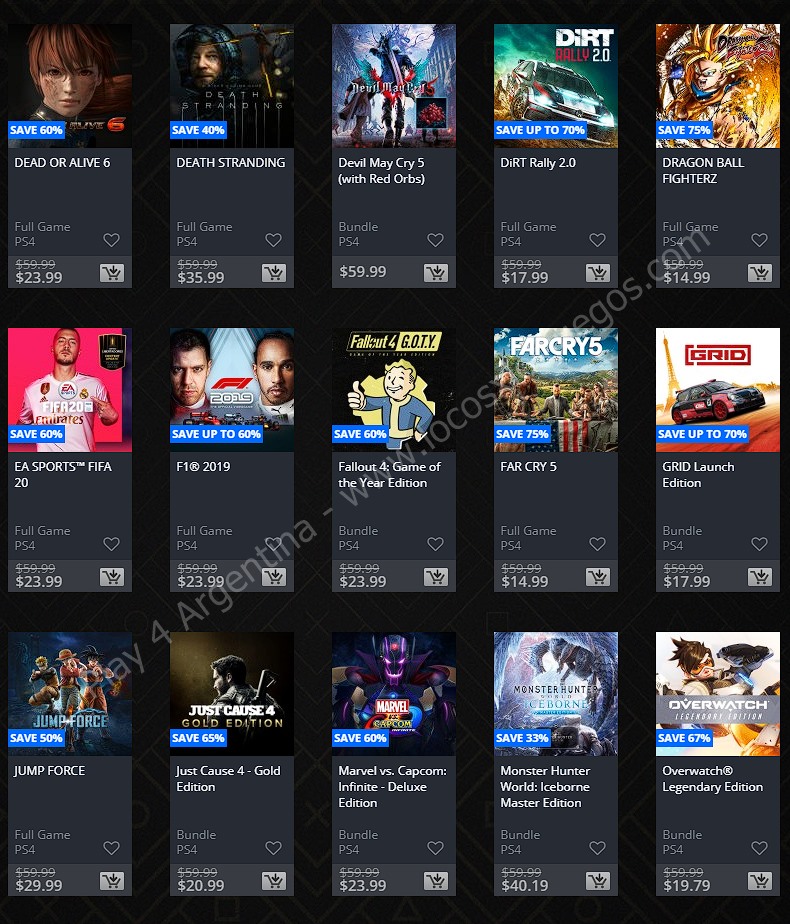Add Overwatch Legendary Edition to cart
The height and width of the screenshot is (924, 790).
(760, 880)
